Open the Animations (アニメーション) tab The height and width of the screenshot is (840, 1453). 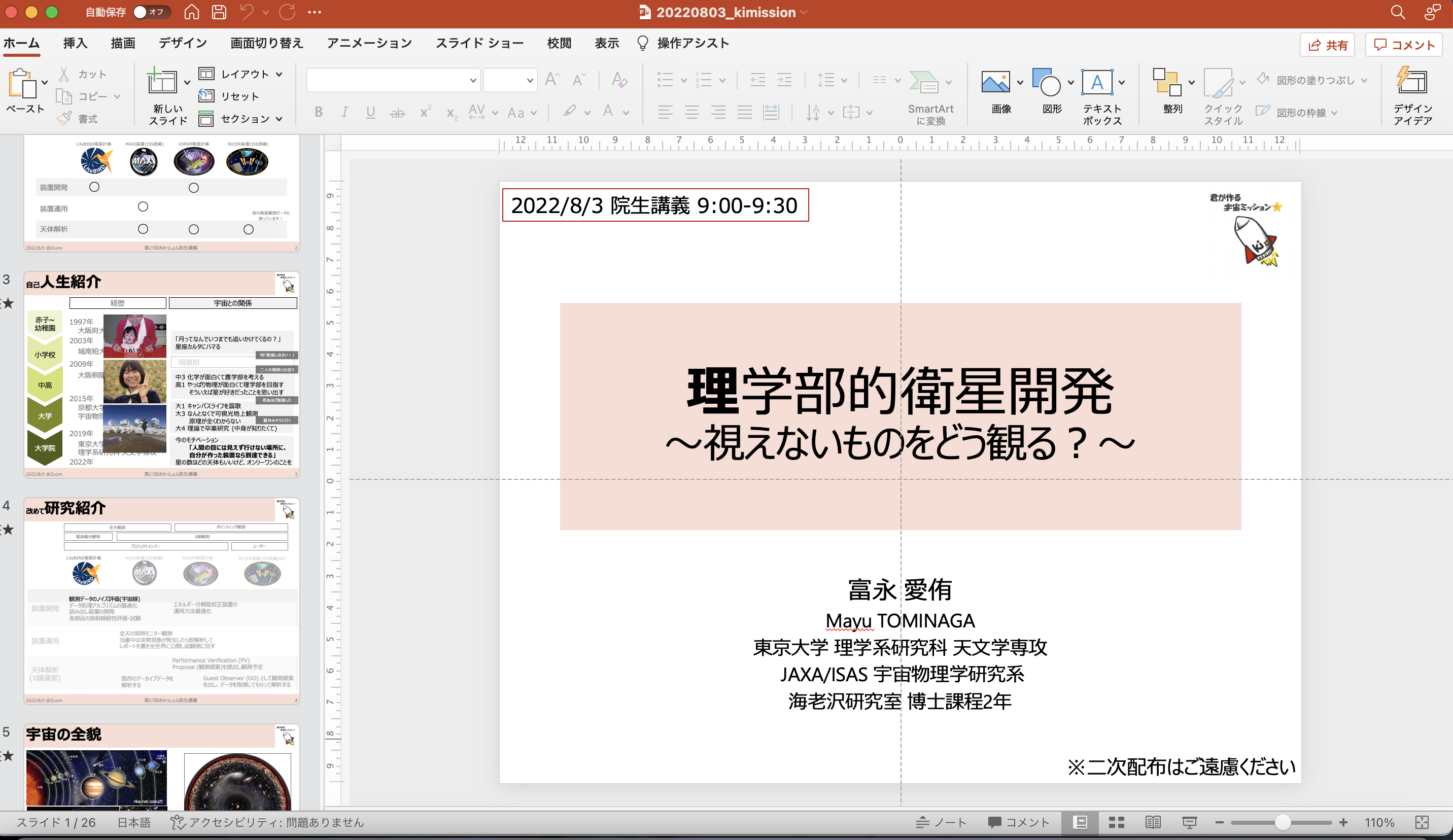click(369, 43)
